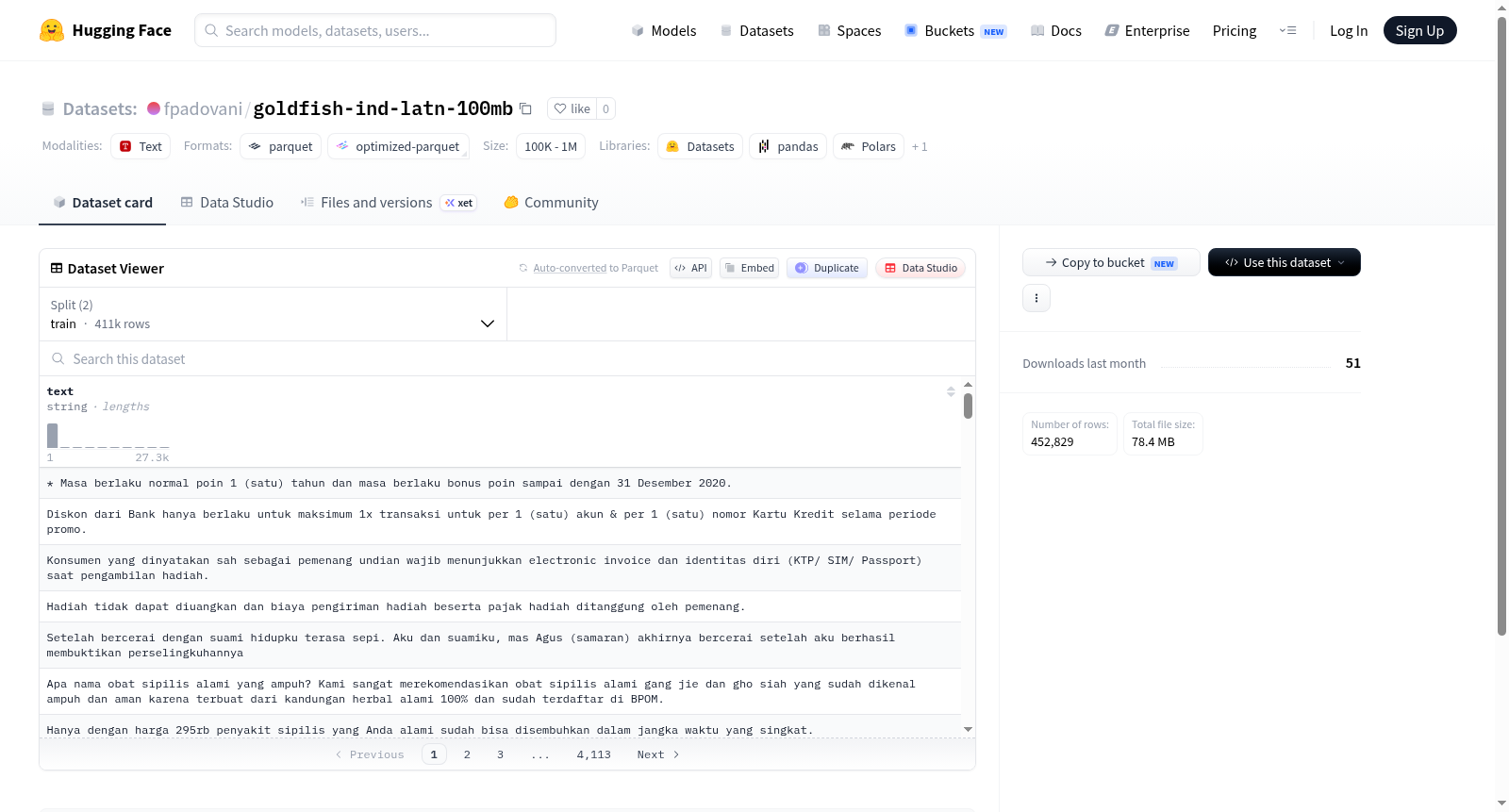Click the parquet format tag
The width and height of the screenshot is (1509, 812).
click(281, 146)
